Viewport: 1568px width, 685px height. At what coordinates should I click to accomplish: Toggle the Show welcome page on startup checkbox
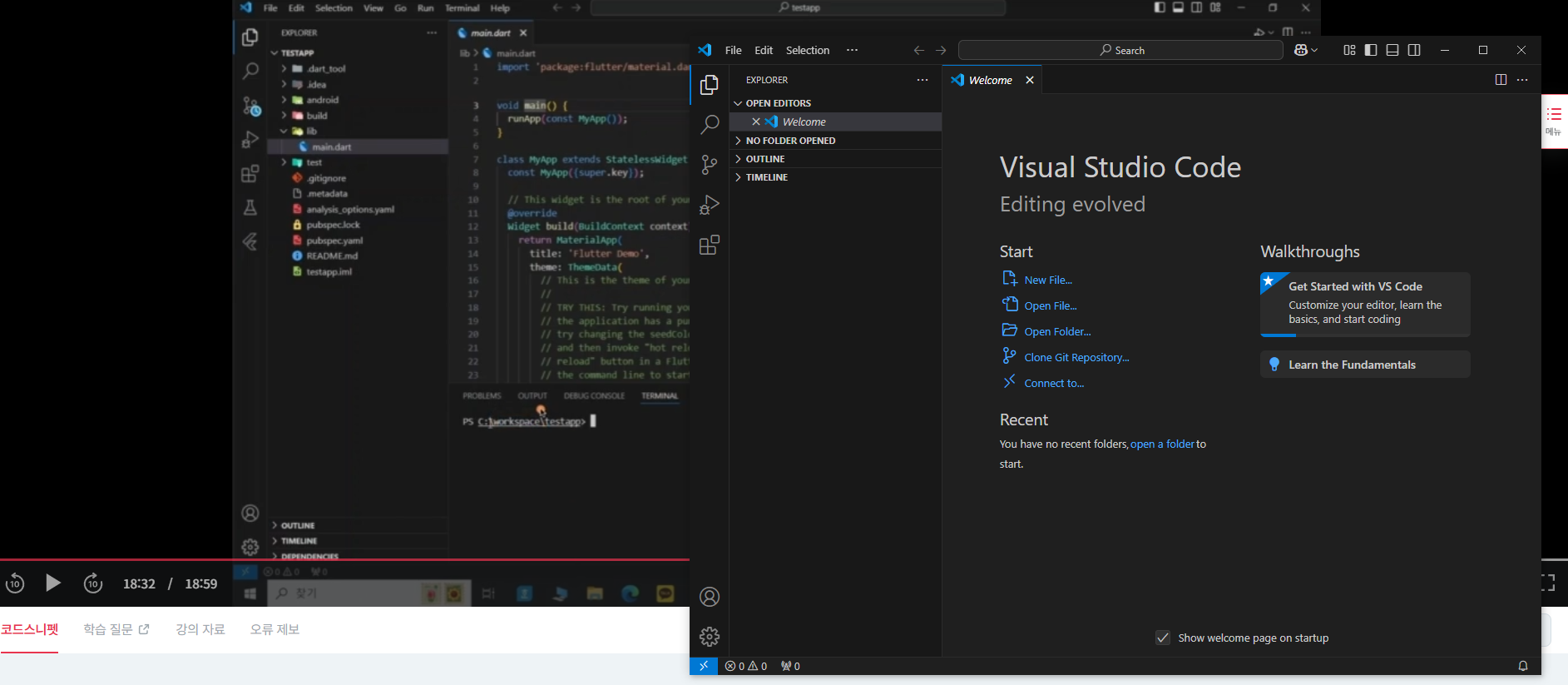(1163, 638)
